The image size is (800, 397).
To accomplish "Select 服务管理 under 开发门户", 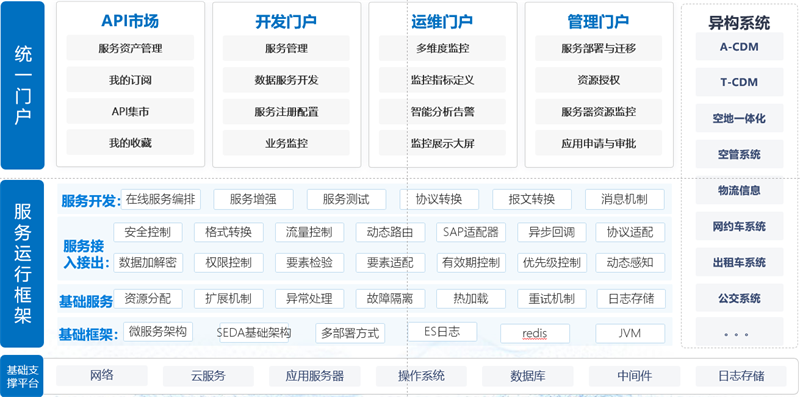I will (286, 48).
